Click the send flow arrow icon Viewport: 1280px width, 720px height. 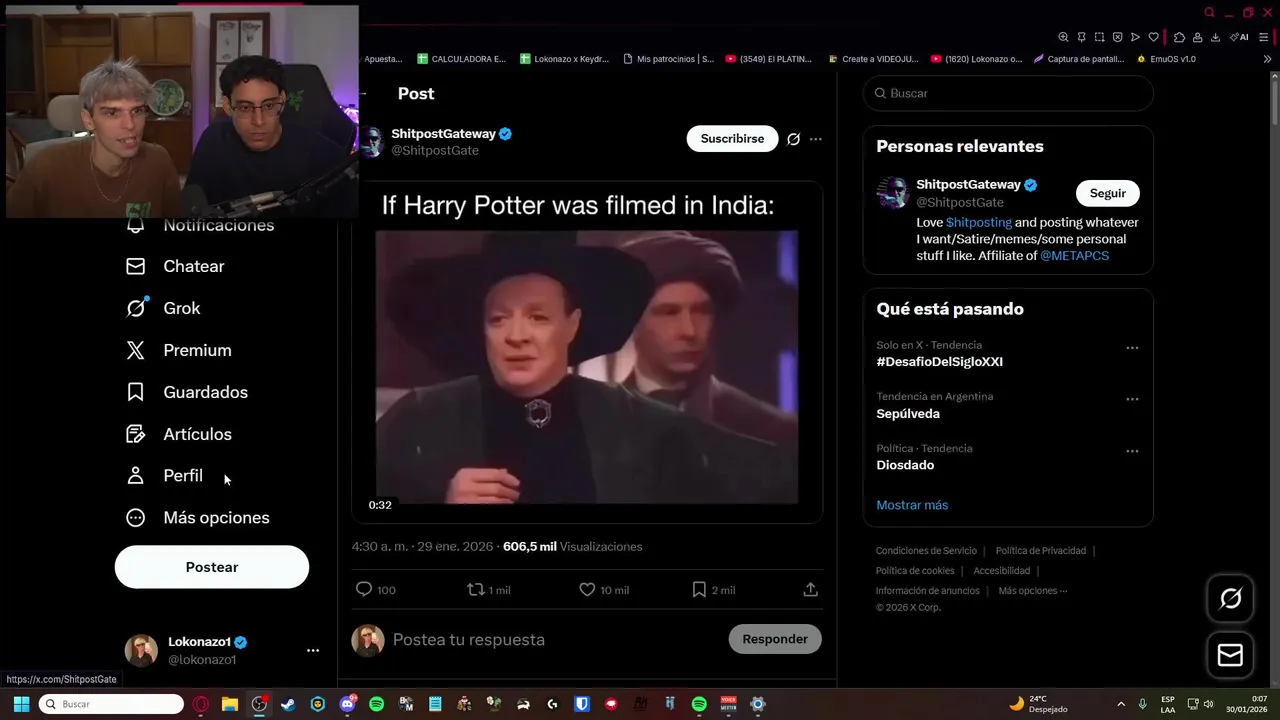[x=1135, y=37]
